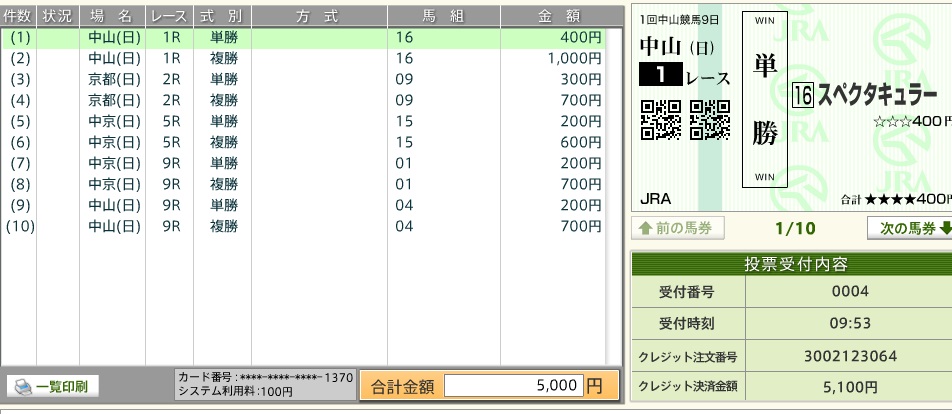The image size is (952, 414).
Task: Click horse number 15 in row 5
Action: click(404, 121)
